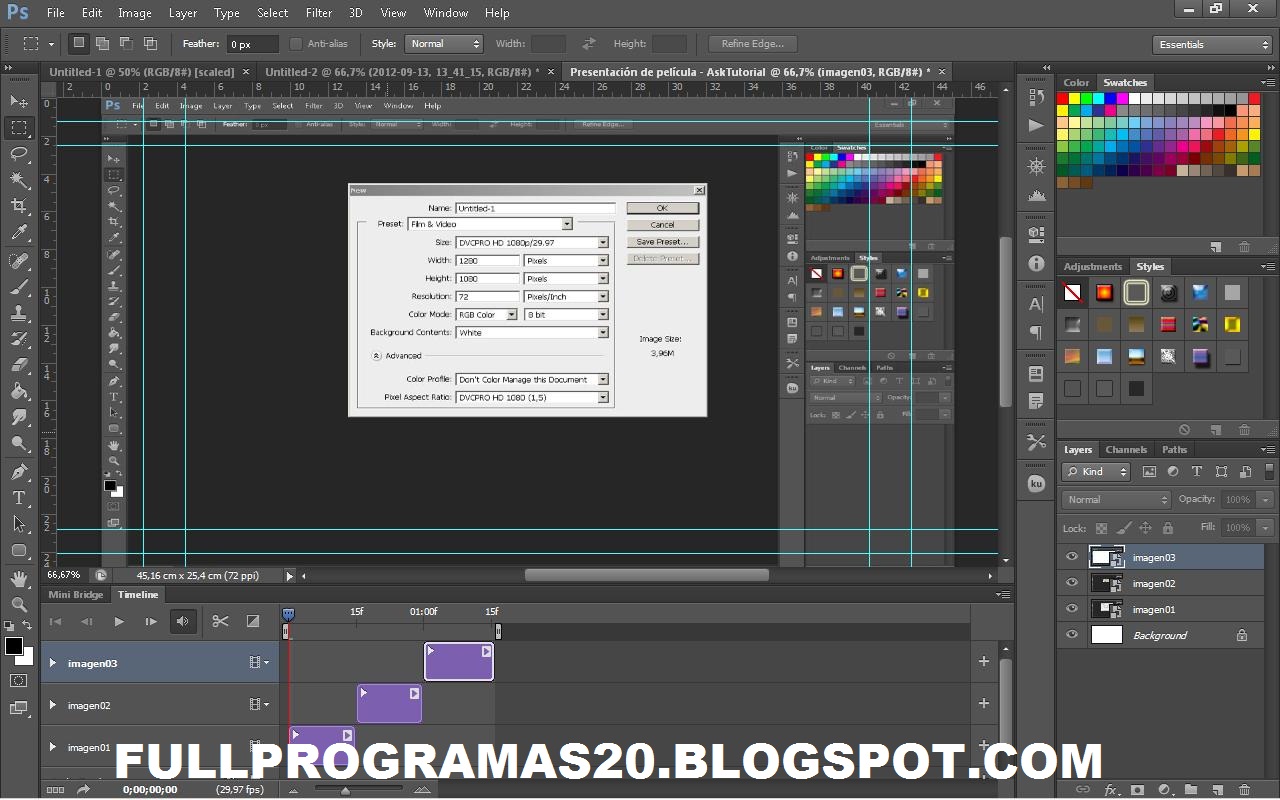Viewport: 1280px width, 800px height.
Task: Switch to Untitled-1 document tab
Action: coord(142,72)
